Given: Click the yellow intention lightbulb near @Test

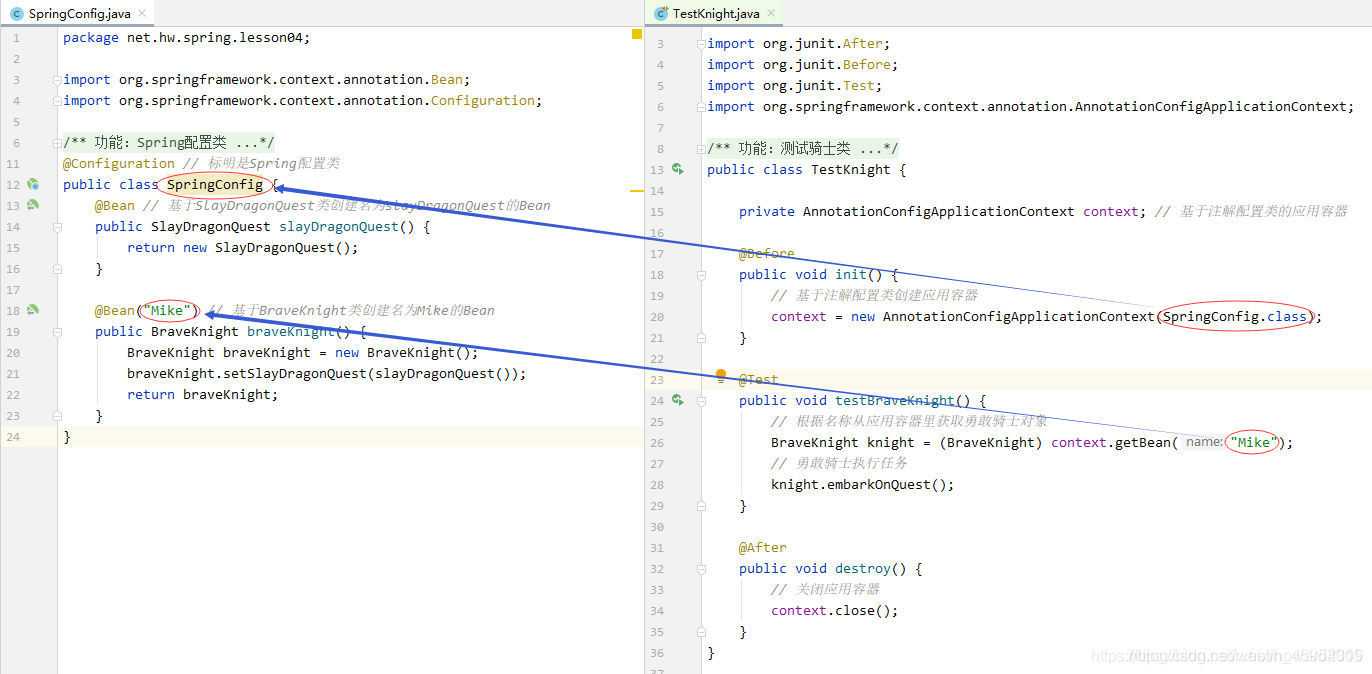Looking at the screenshot, I should coord(721,377).
